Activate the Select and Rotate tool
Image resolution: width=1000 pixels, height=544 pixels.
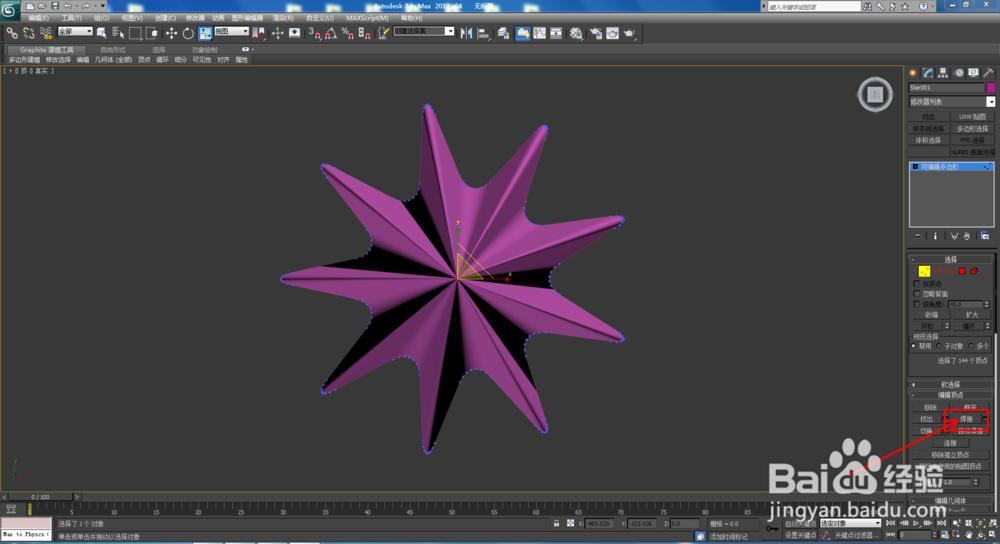(188, 33)
